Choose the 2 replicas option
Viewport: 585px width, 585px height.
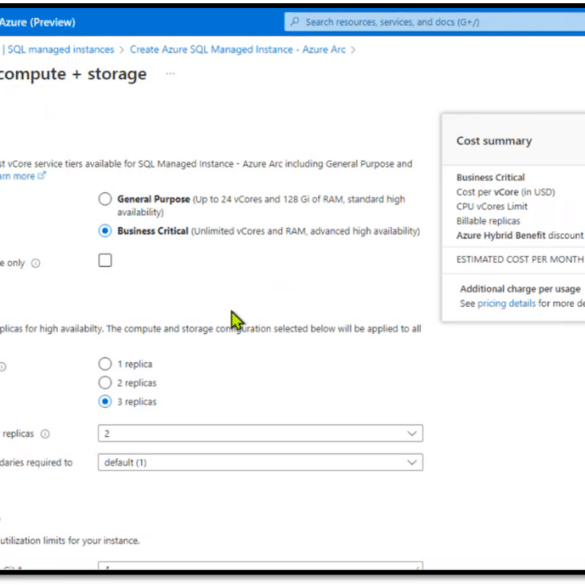(105, 383)
